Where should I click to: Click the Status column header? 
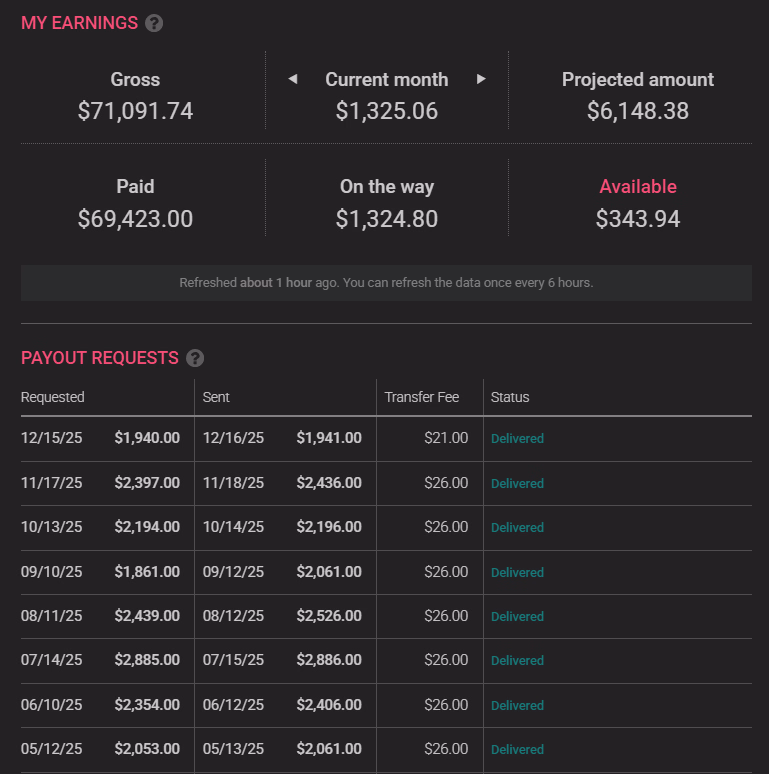tap(510, 397)
